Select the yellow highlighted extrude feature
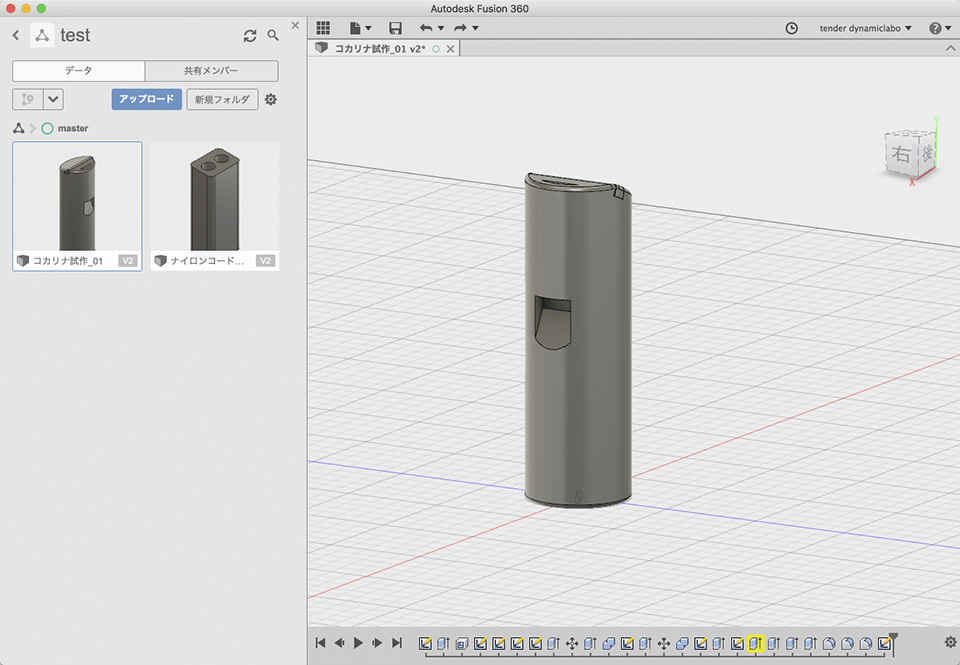960x665 pixels. 756,643
